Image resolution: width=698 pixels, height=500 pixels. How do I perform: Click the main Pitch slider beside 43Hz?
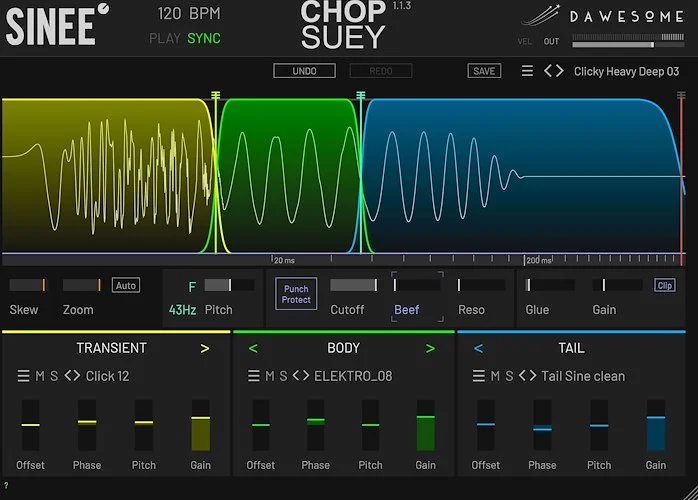229,285
